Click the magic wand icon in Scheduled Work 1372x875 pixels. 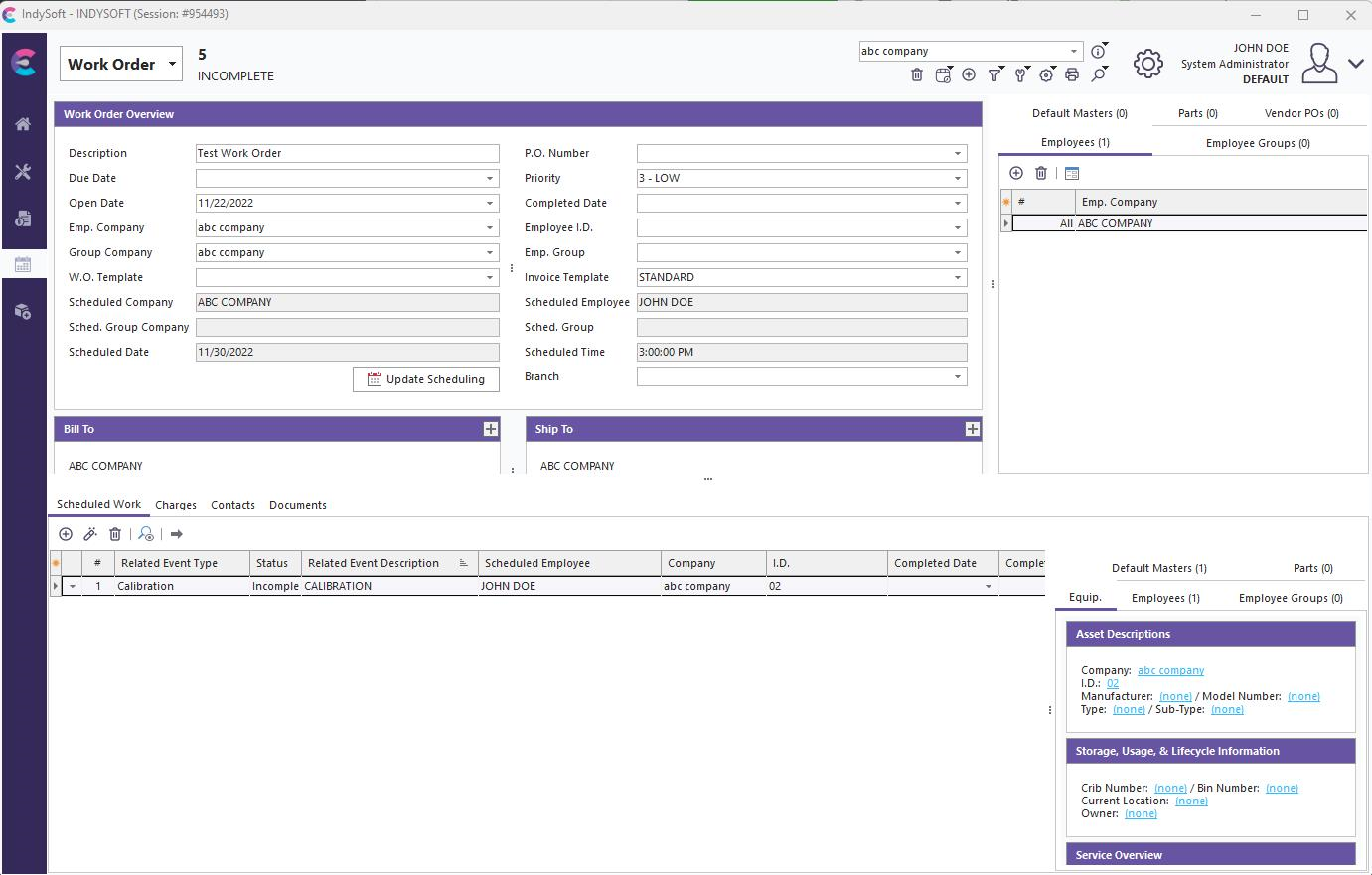(90, 534)
